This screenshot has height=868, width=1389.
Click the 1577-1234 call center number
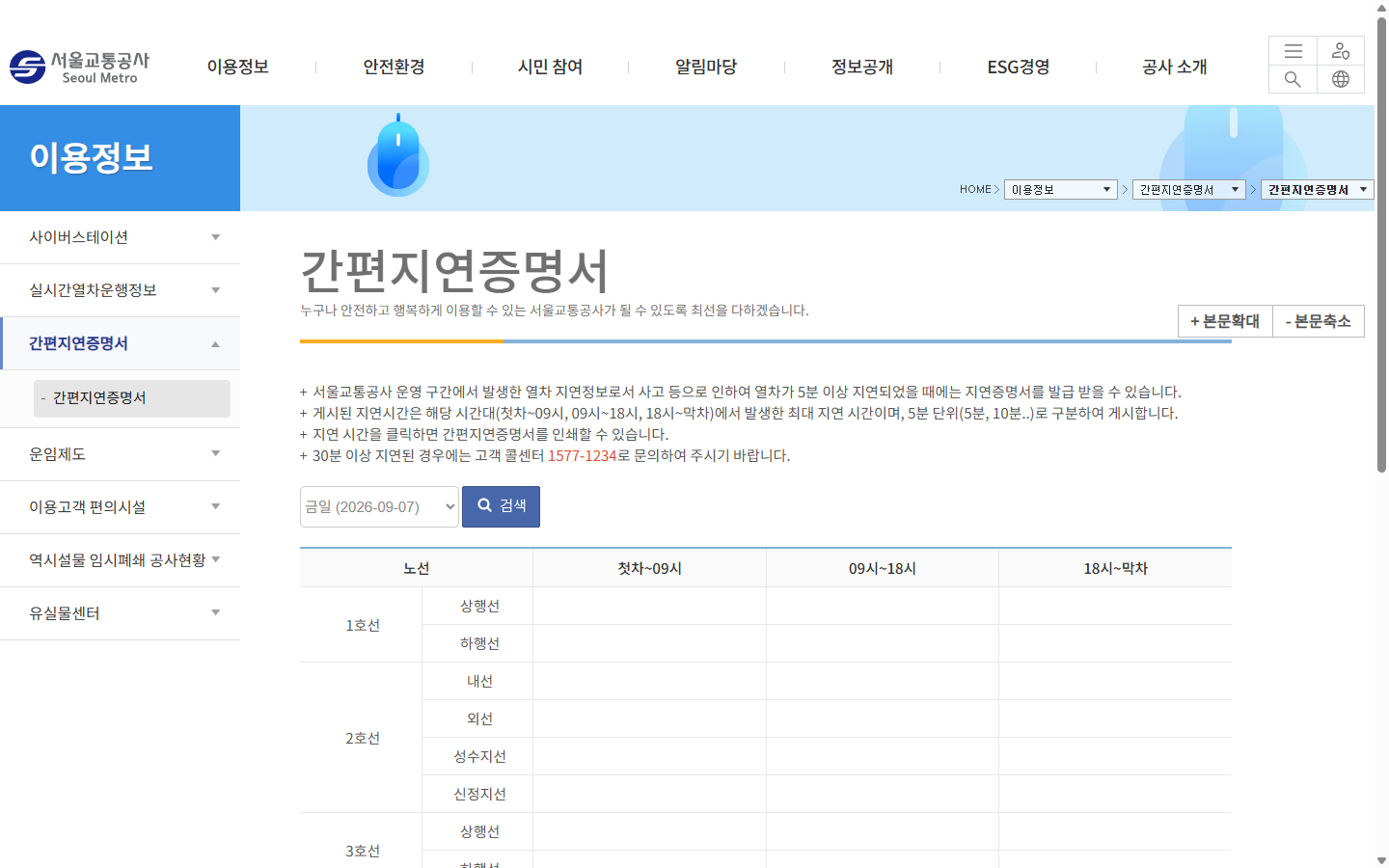(x=582, y=455)
